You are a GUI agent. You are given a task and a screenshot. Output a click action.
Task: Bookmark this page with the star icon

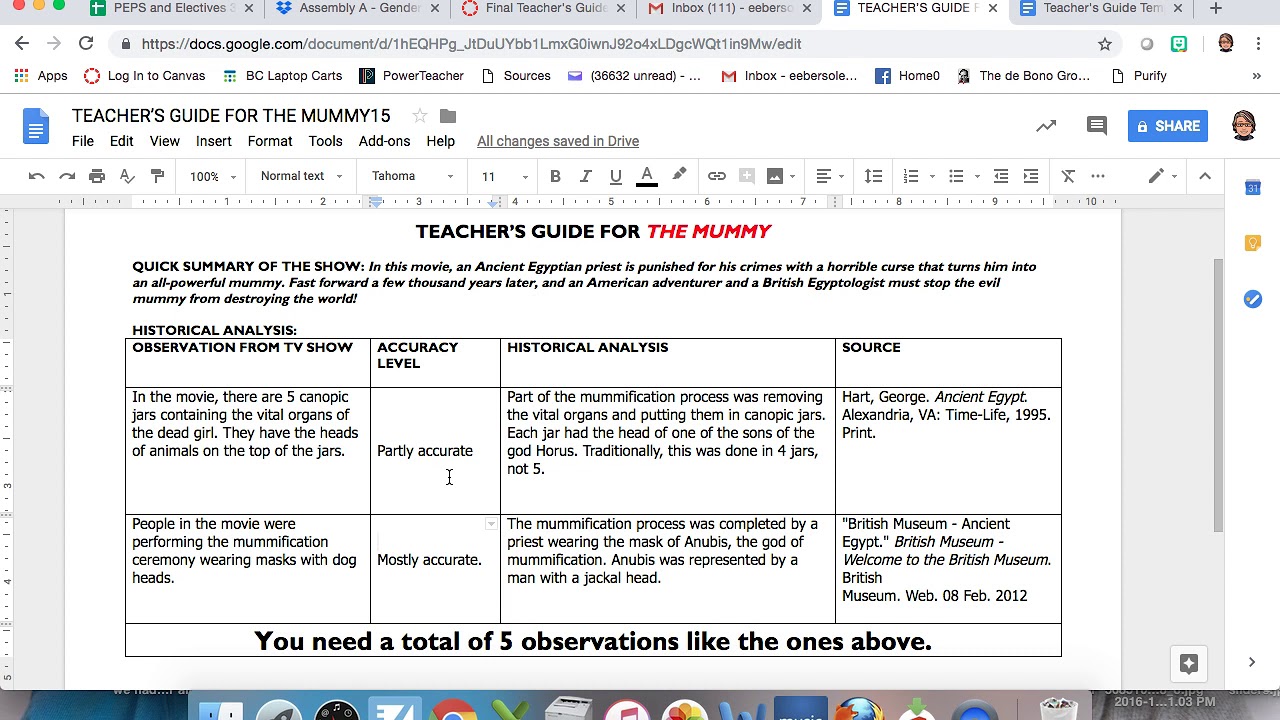(1105, 44)
